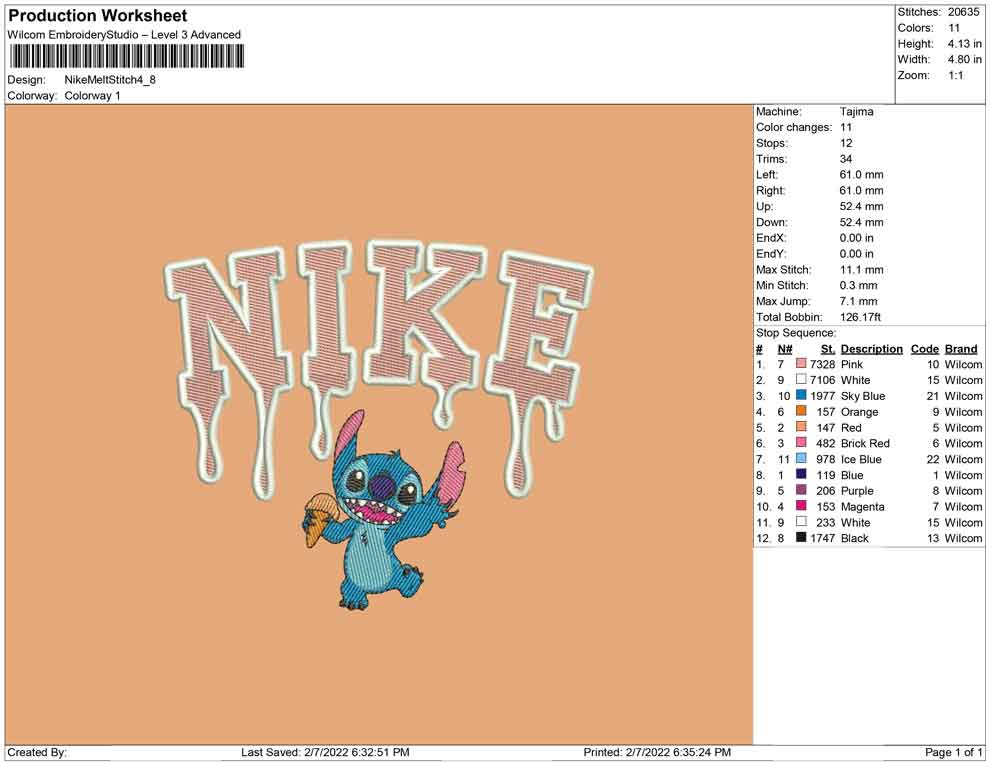Viewport: 990px width, 762px height.
Task: Click the white swatch for stitch 233
Action: [x=801, y=521]
